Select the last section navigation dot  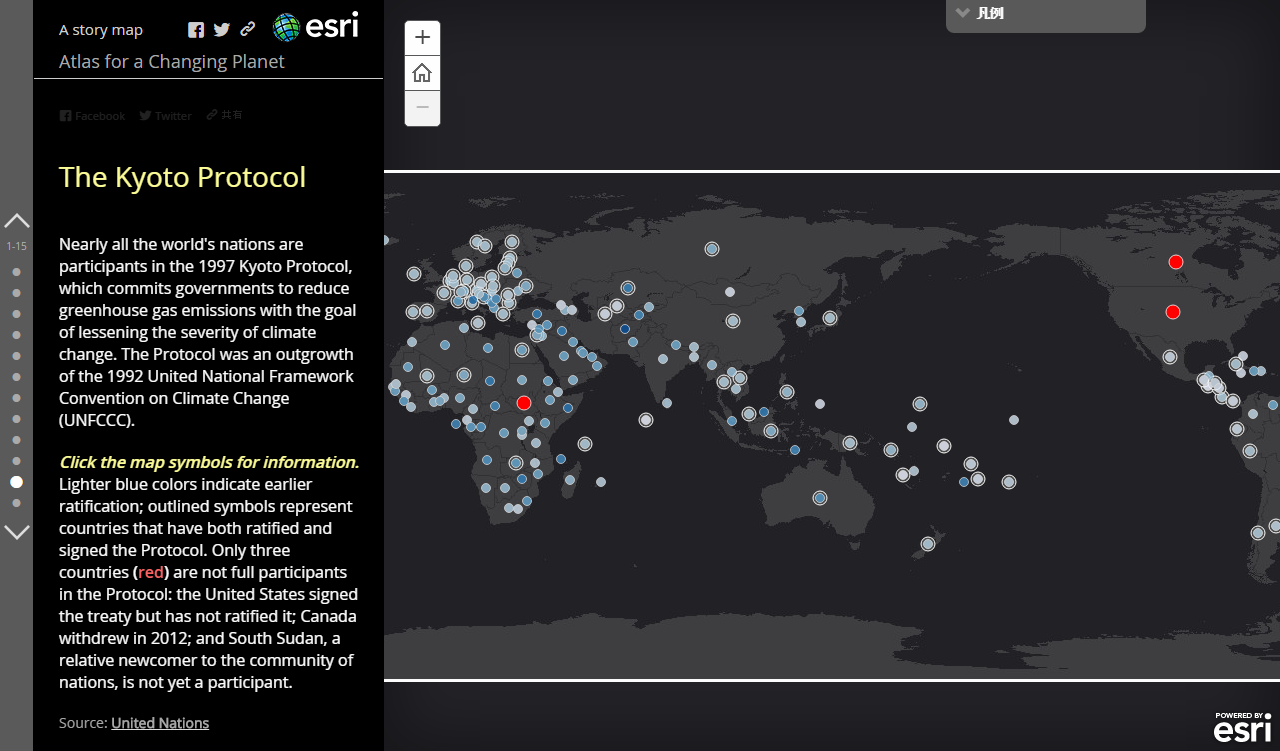coord(16,503)
